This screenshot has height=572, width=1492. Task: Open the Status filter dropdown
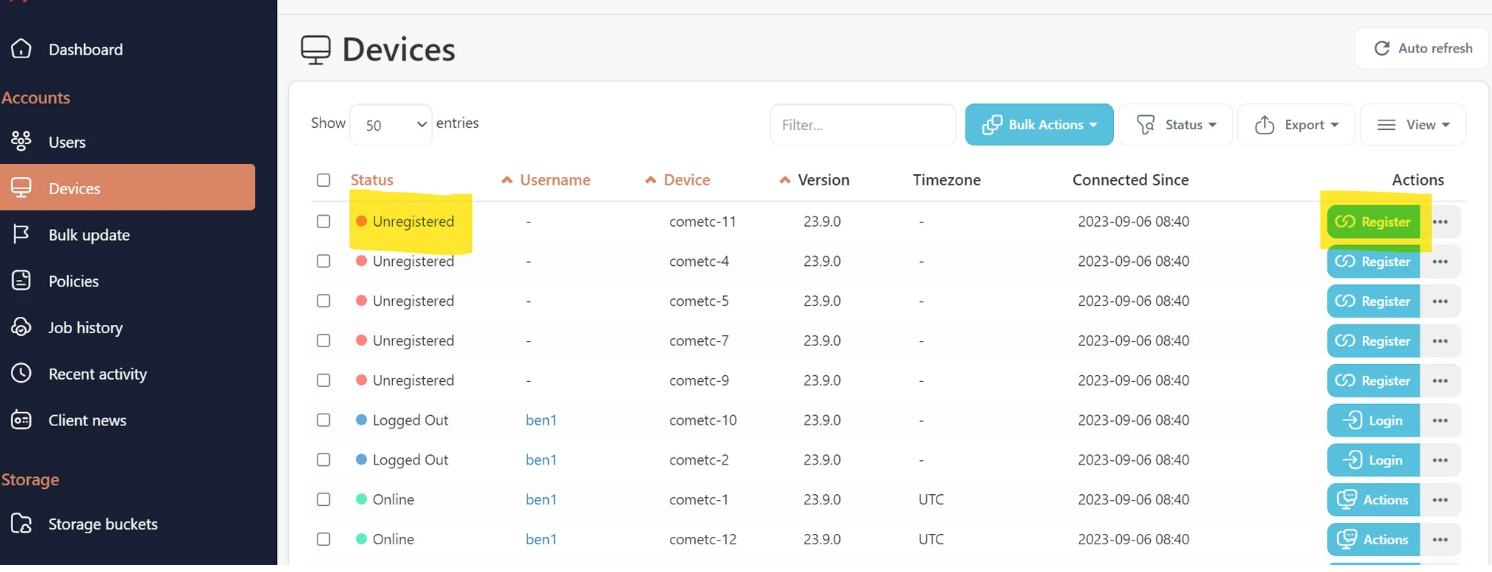1175,125
